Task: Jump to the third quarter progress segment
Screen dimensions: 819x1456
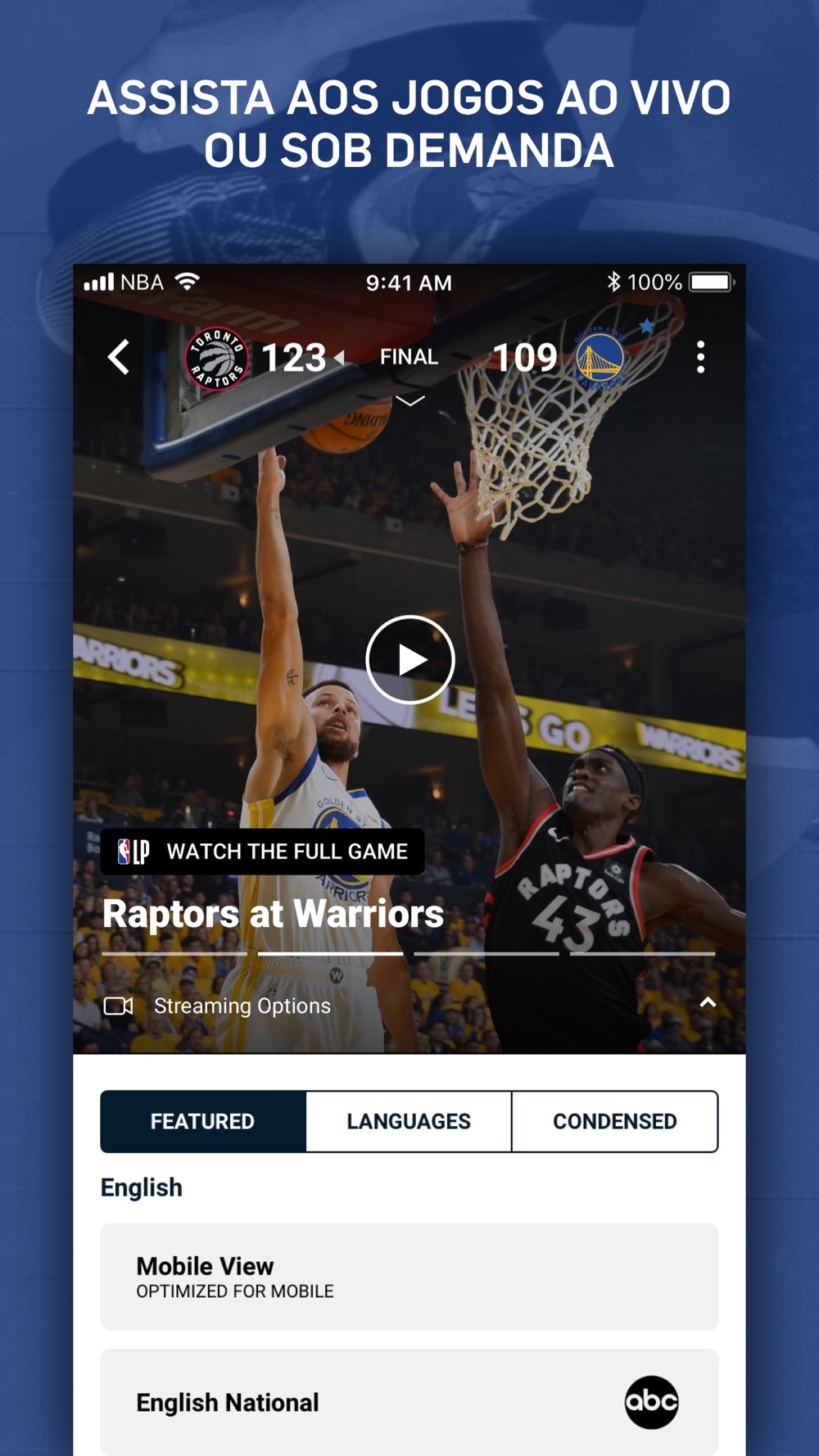Action: pos(486,954)
